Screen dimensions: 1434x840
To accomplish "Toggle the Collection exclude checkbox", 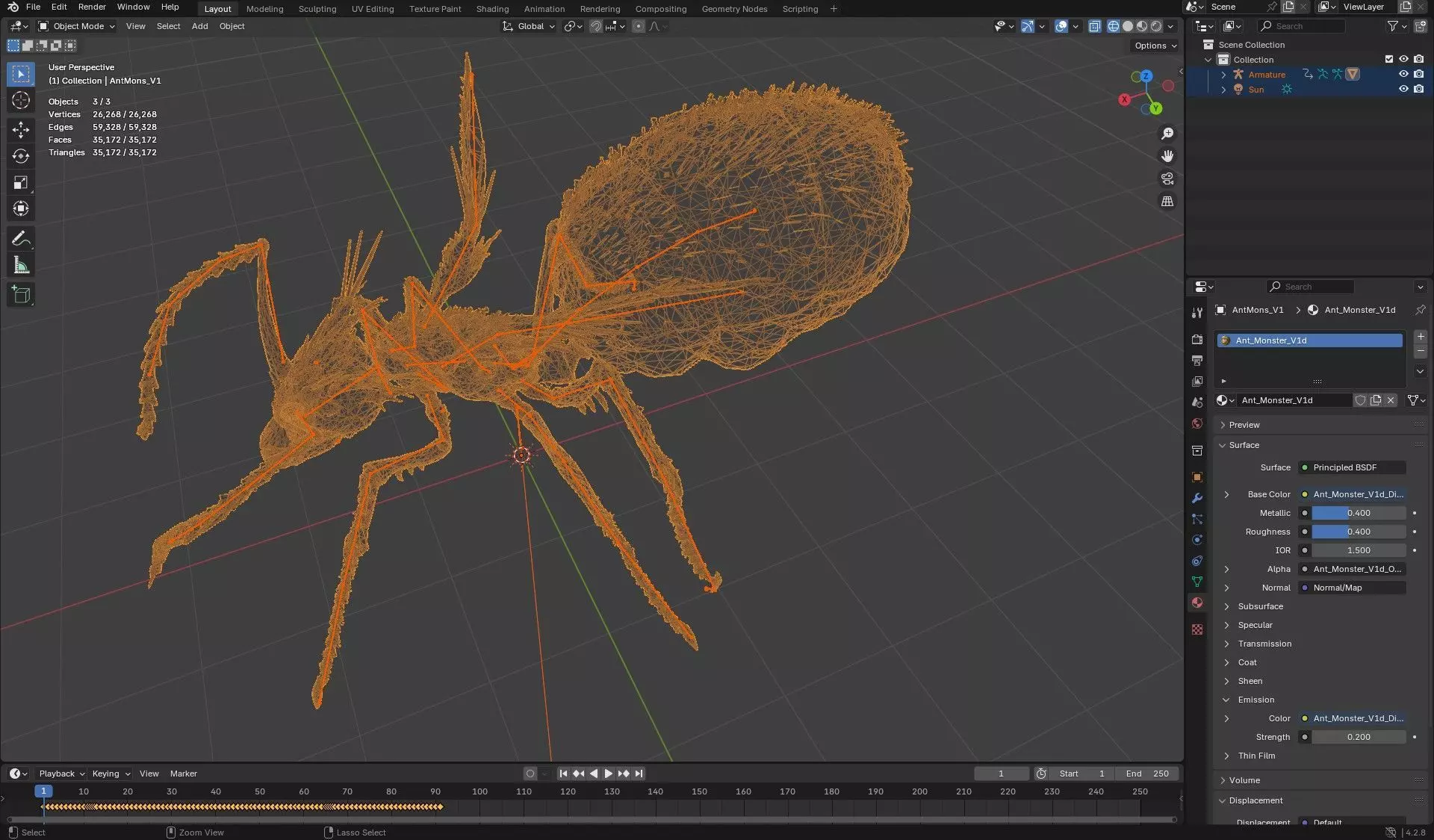I will tap(1388, 59).
